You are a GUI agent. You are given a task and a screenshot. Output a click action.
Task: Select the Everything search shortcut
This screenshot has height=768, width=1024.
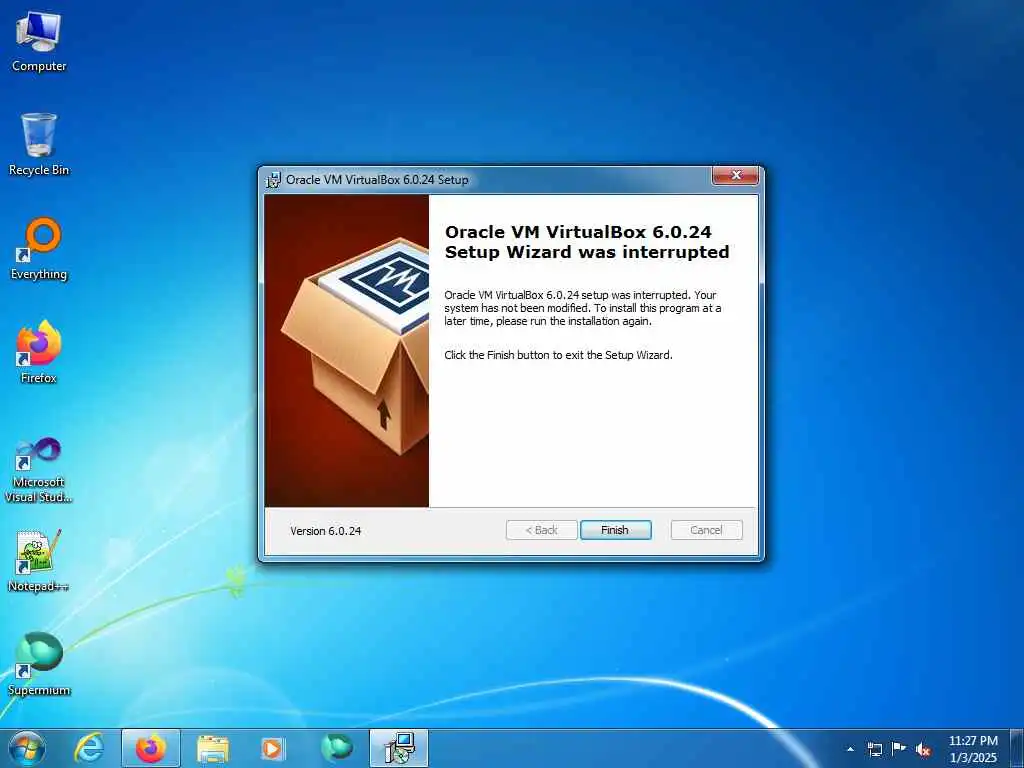[x=39, y=249]
